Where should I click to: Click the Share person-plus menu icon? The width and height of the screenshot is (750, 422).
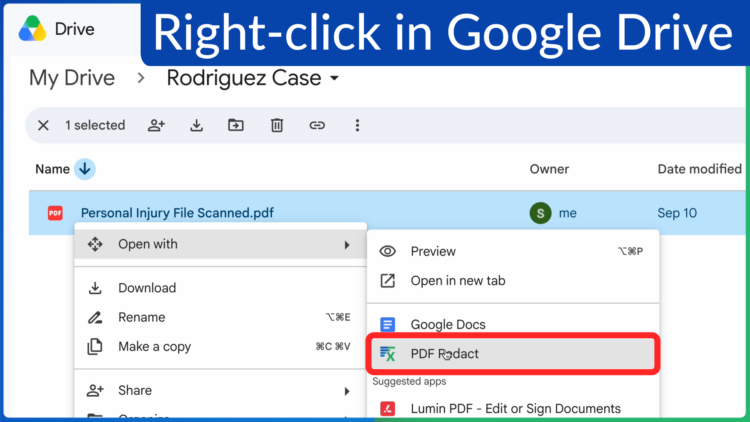95,390
